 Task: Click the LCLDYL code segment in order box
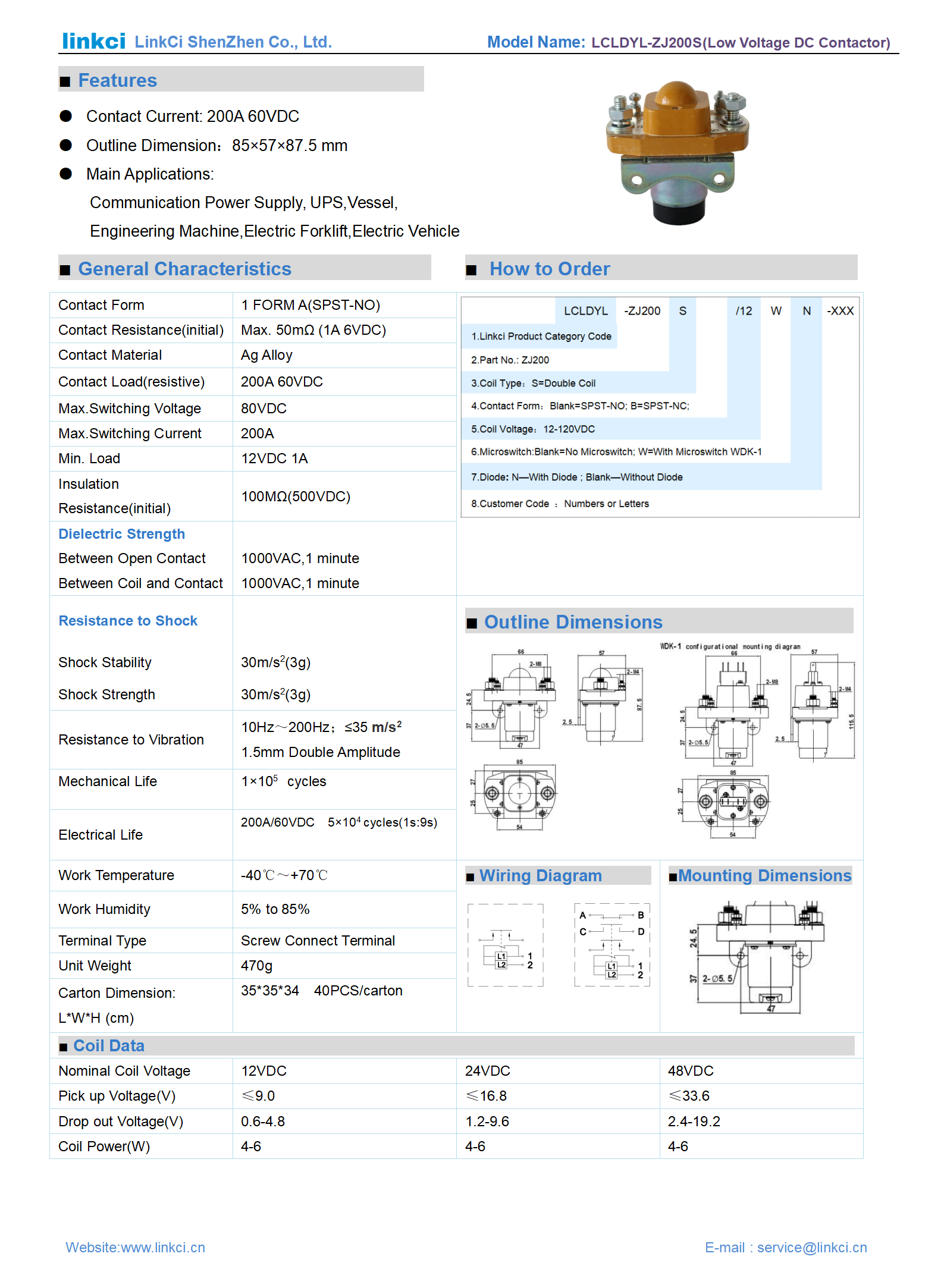click(x=585, y=311)
